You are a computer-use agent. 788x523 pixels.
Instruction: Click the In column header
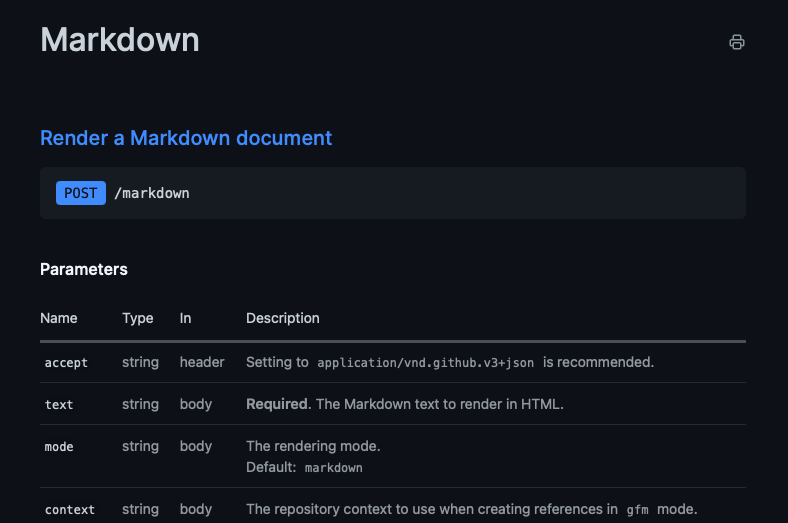point(185,318)
